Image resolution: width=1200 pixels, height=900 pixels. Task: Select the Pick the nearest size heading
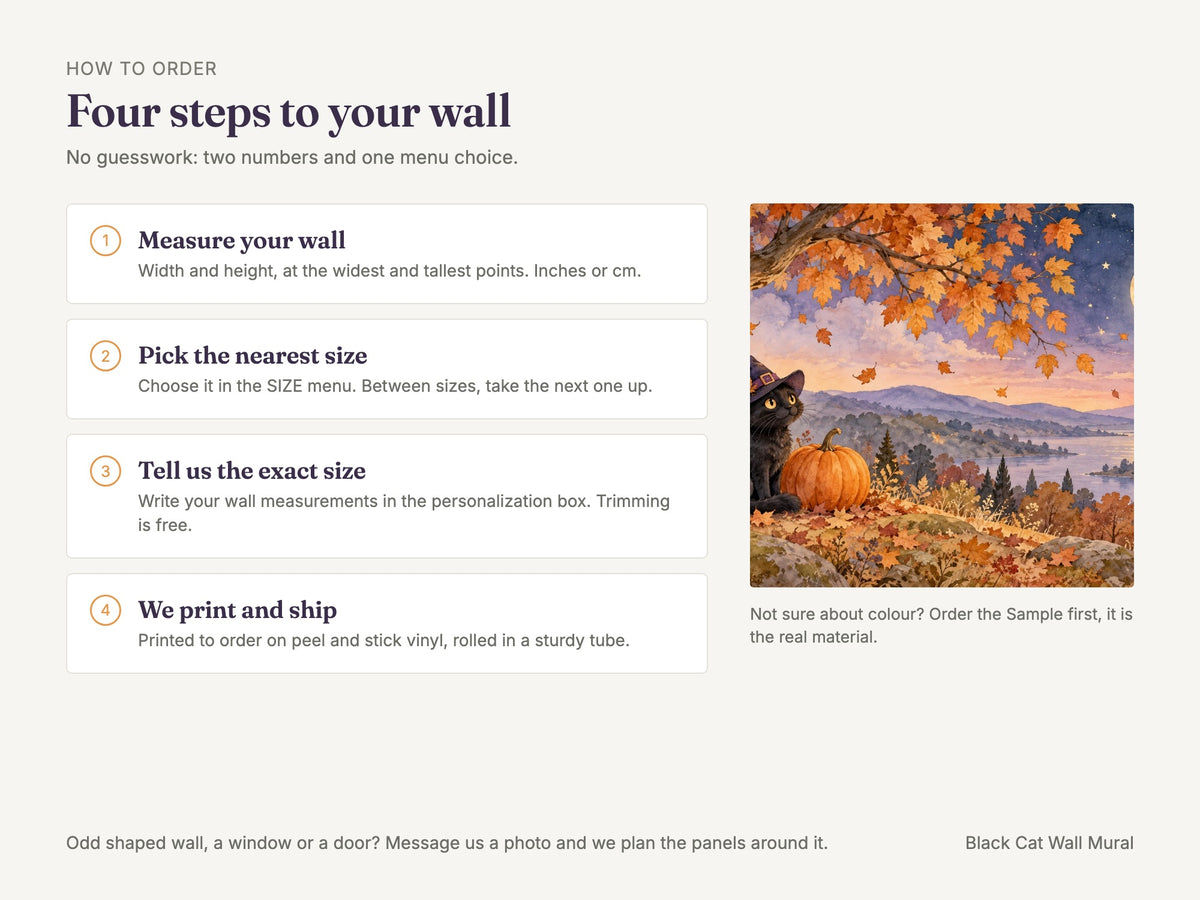253,356
